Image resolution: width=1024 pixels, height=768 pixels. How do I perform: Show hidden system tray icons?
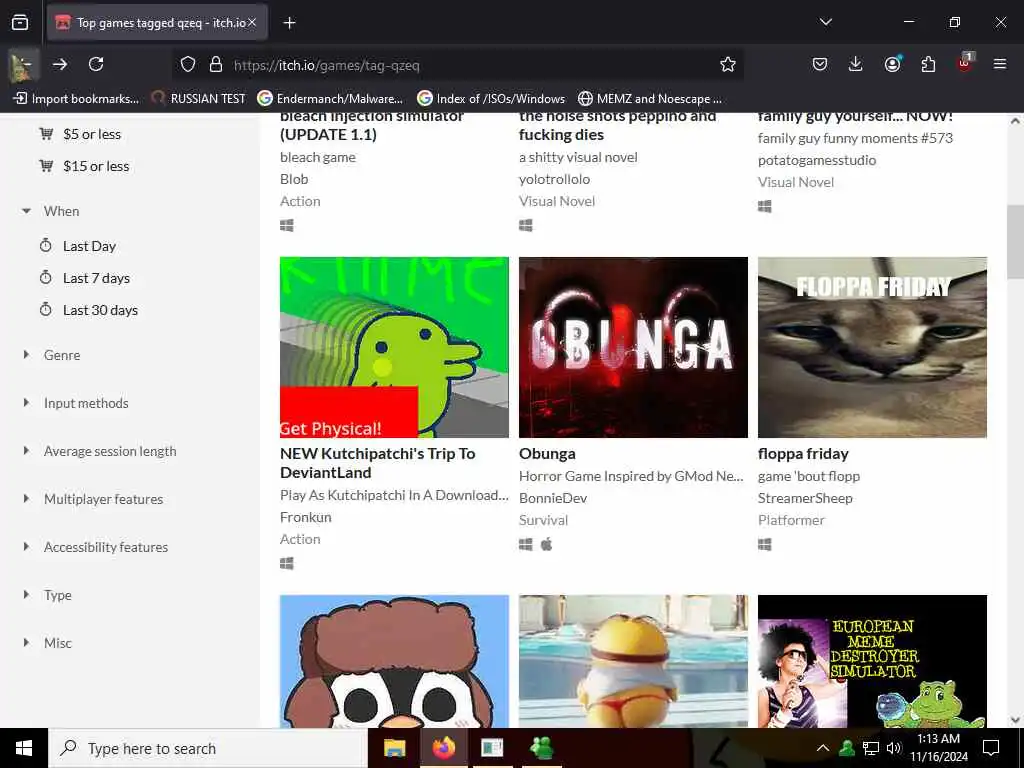pyautogui.click(x=823, y=748)
